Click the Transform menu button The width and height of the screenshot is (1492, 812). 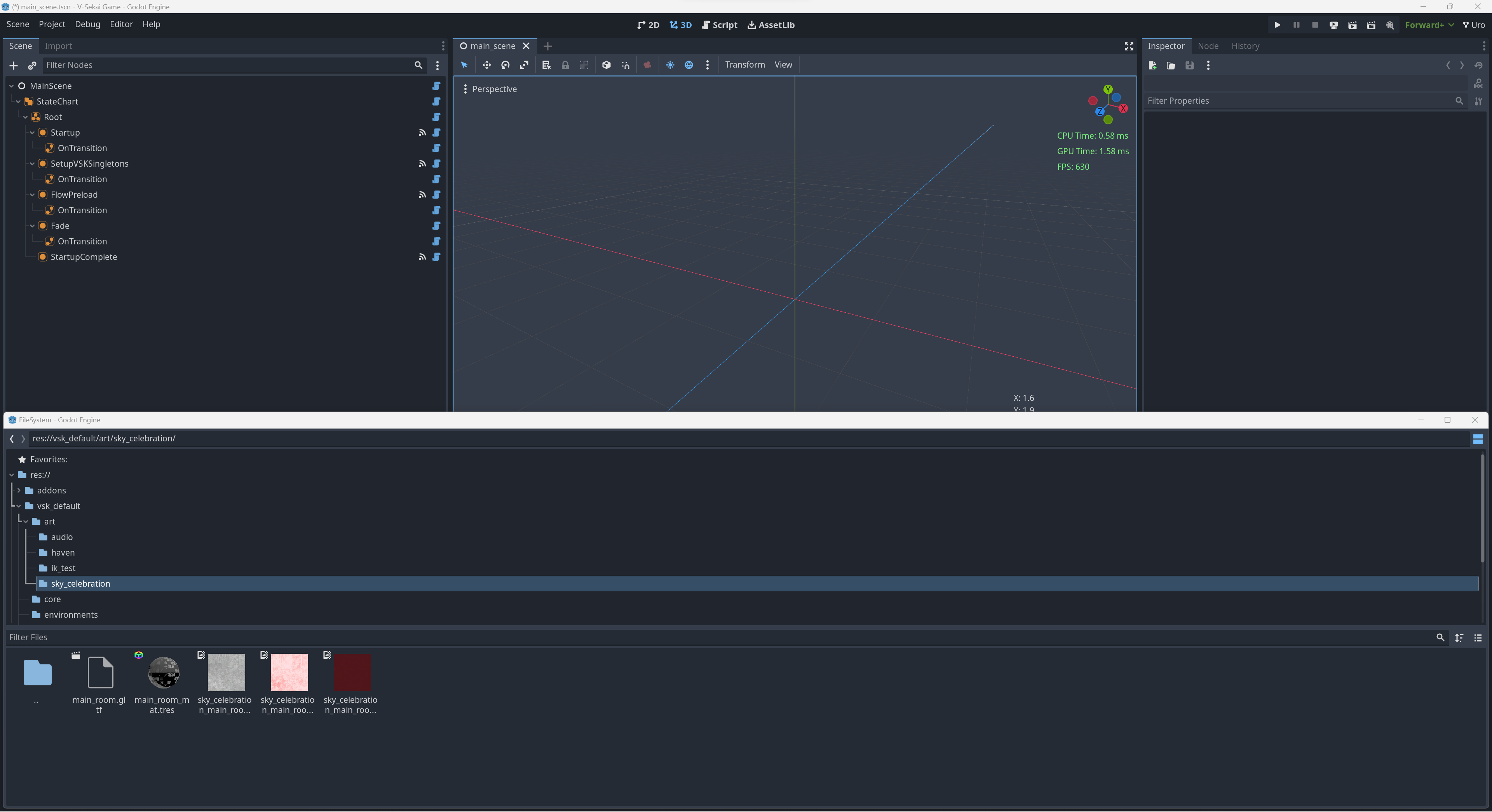(x=744, y=65)
